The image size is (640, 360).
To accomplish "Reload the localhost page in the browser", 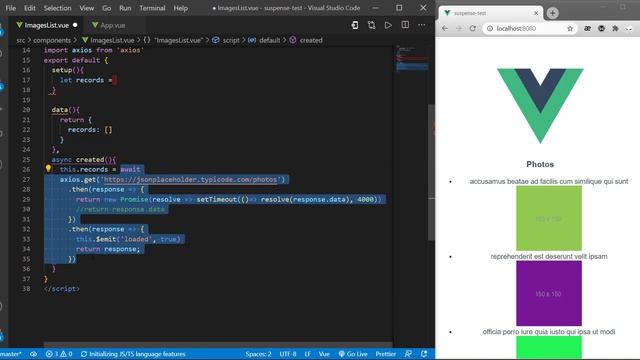I will [x=473, y=29].
